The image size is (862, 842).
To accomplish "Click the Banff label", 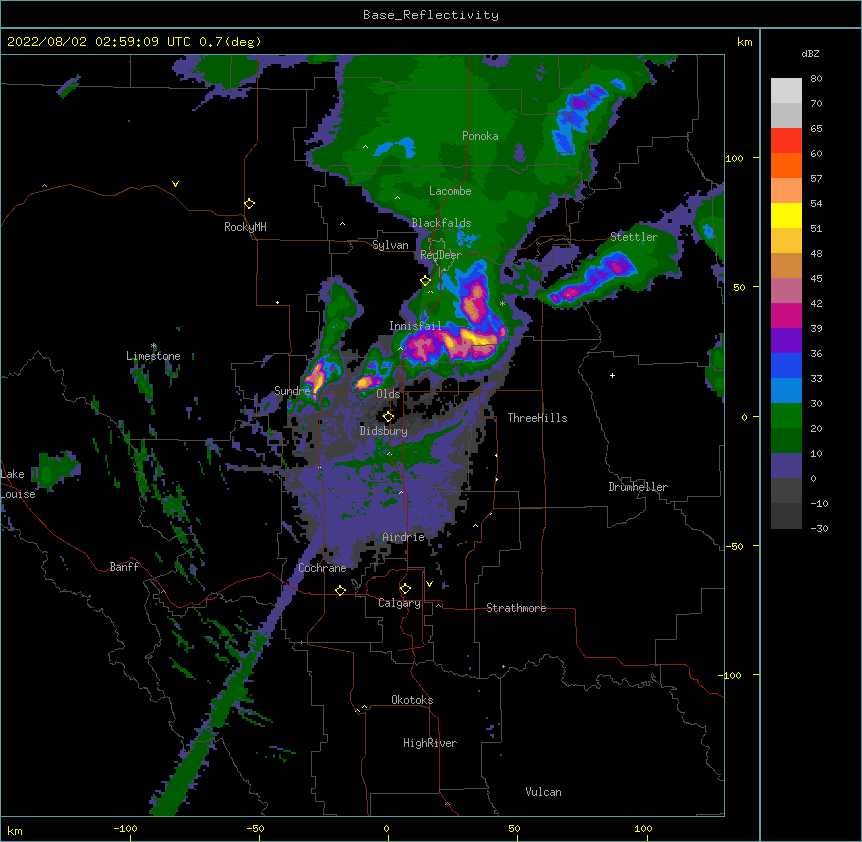I will (x=124, y=567).
